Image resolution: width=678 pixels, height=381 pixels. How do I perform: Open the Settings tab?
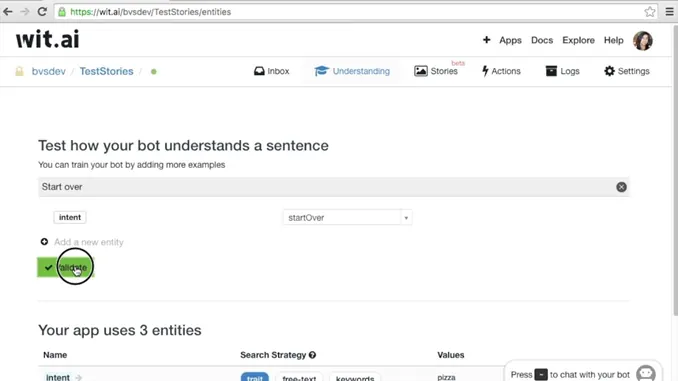pos(627,71)
